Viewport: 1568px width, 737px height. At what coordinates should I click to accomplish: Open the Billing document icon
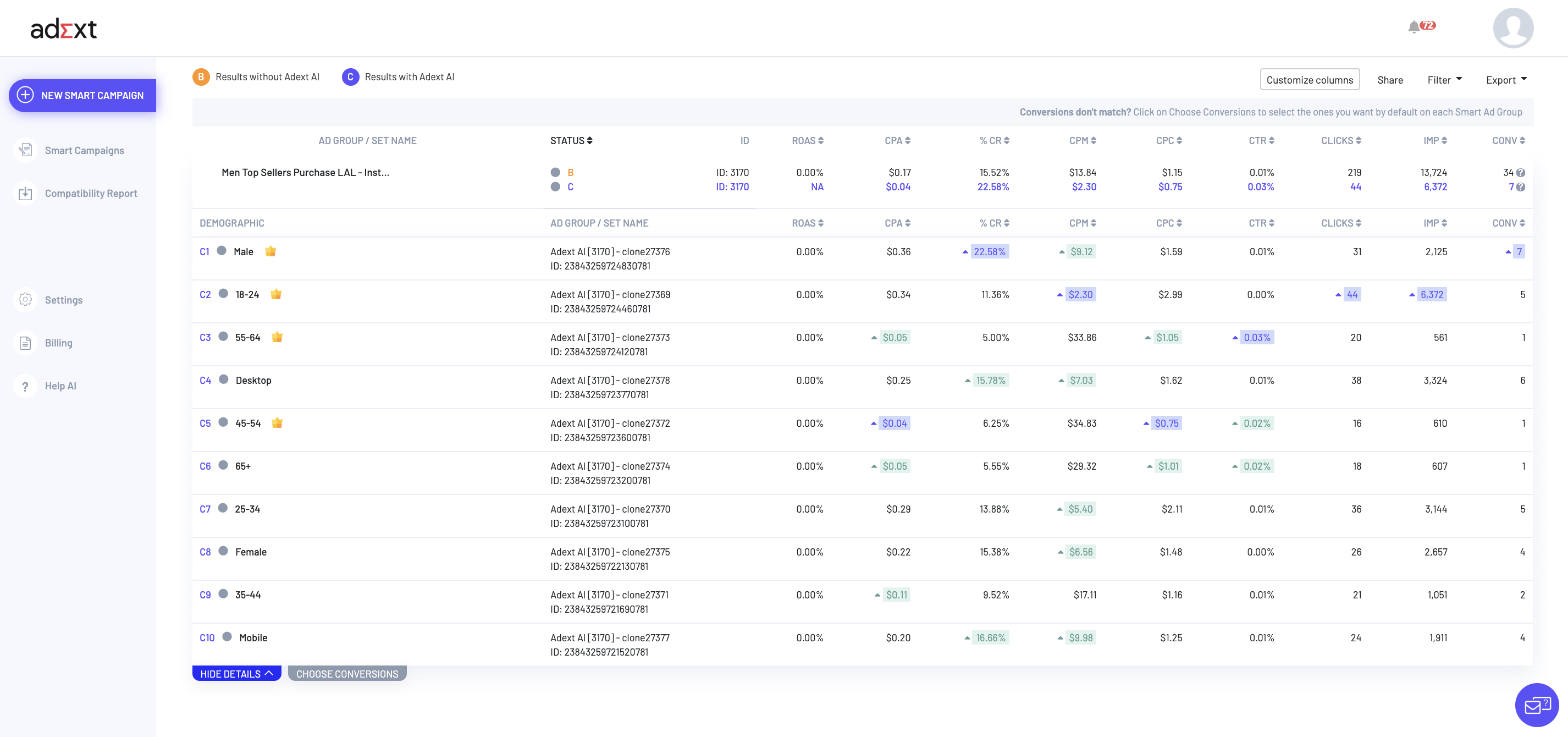click(x=25, y=343)
